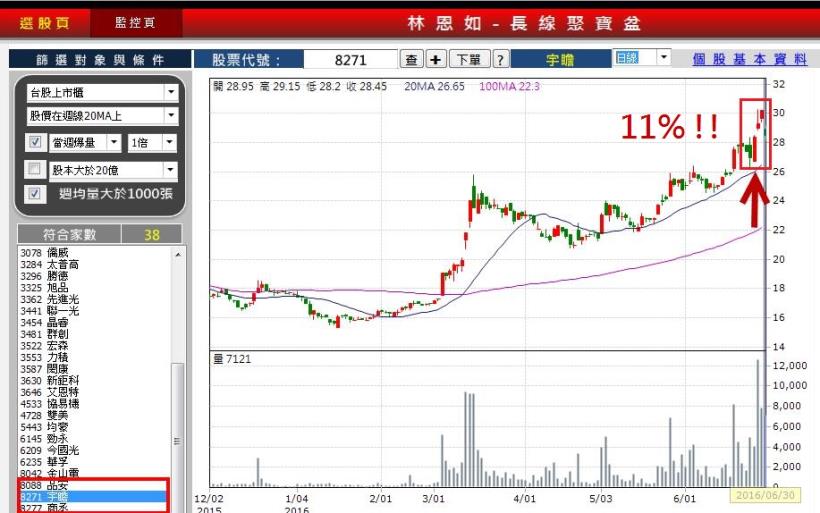Open the 日線 timeframe dropdown
Viewport: 820px width, 513px height.
663,57
